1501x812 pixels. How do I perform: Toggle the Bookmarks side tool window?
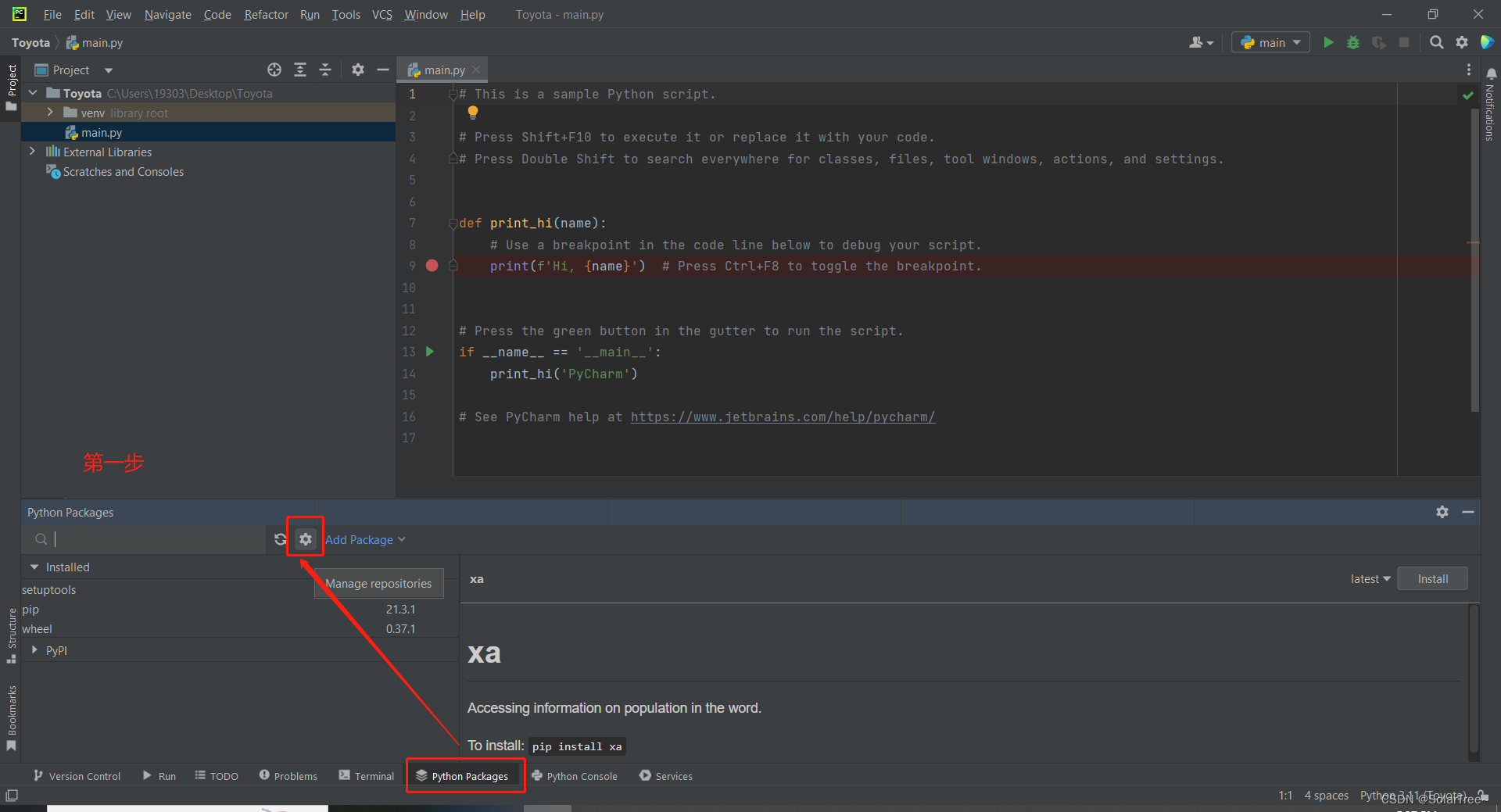(12, 717)
